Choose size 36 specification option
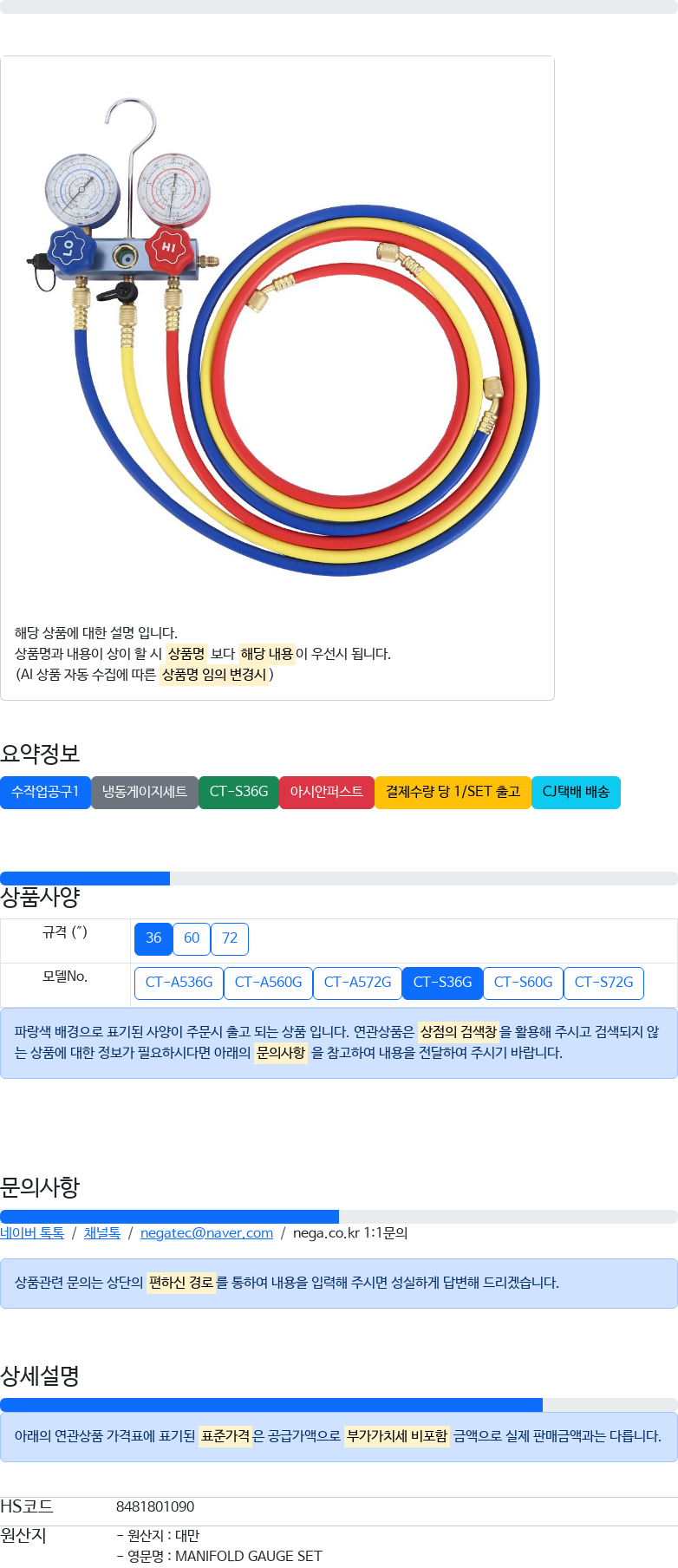The height and width of the screenshot is (1568, 678). 153,938
